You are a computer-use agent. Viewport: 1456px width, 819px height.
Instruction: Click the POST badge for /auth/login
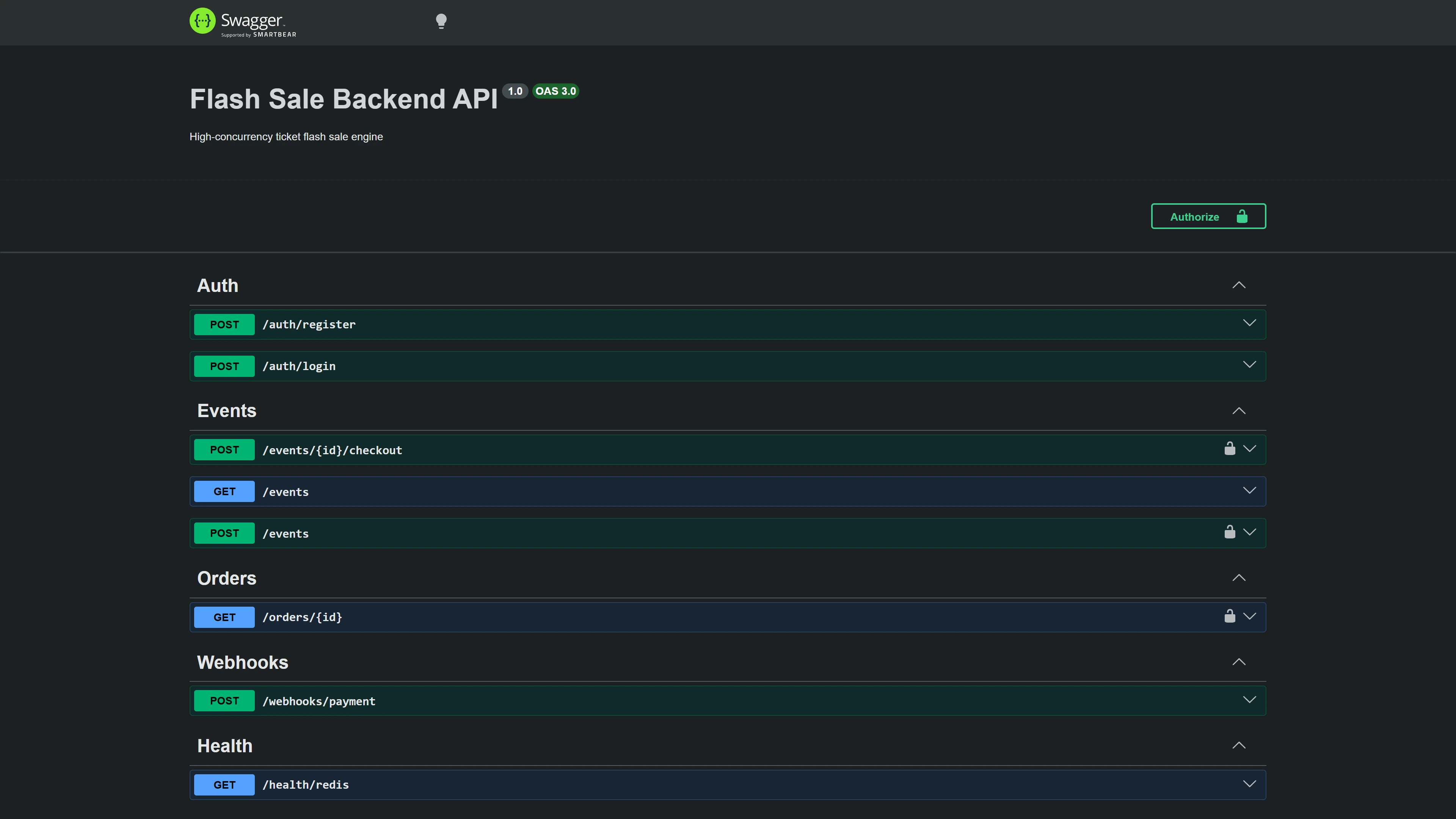[x=224, y=366]
